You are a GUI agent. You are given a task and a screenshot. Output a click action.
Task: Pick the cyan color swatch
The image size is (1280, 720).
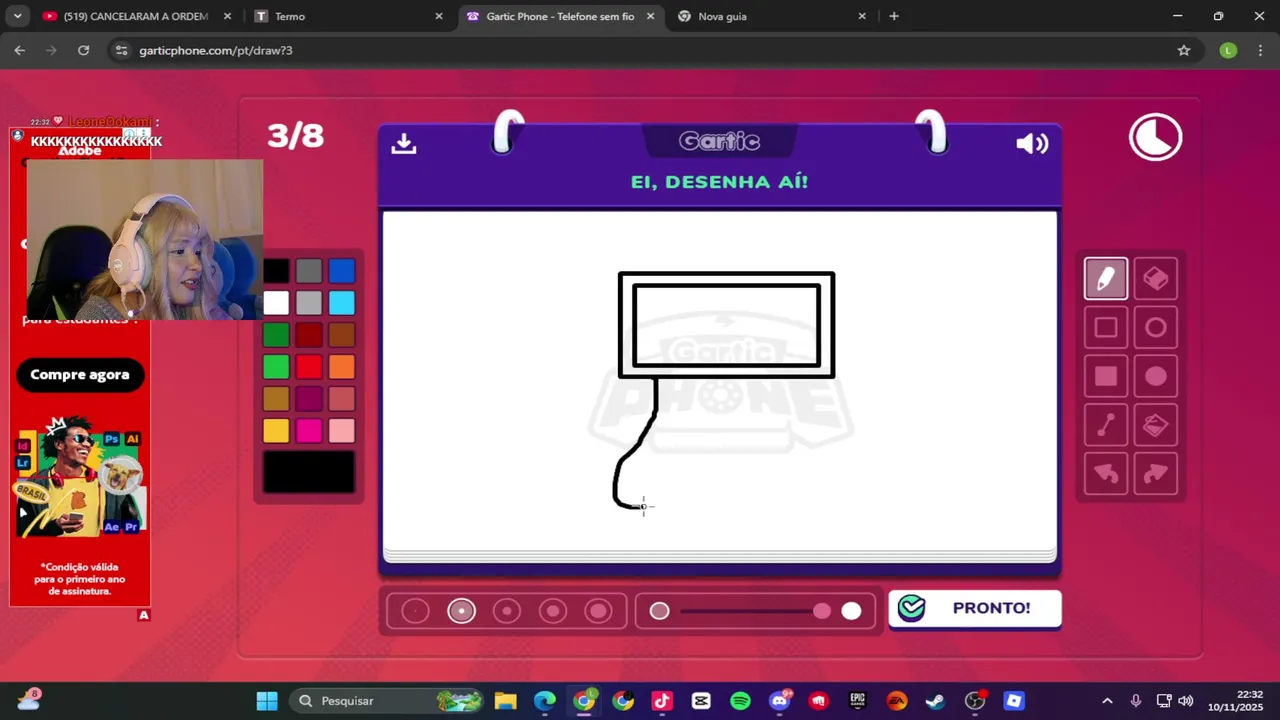pyautogui.click(x=342, y=303)
